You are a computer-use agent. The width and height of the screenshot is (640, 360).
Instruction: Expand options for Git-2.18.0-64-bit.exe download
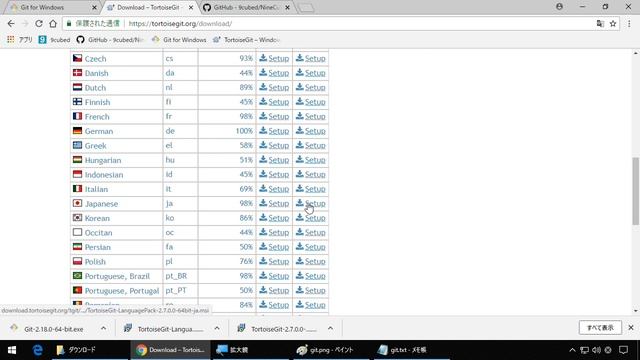[103, 328]
